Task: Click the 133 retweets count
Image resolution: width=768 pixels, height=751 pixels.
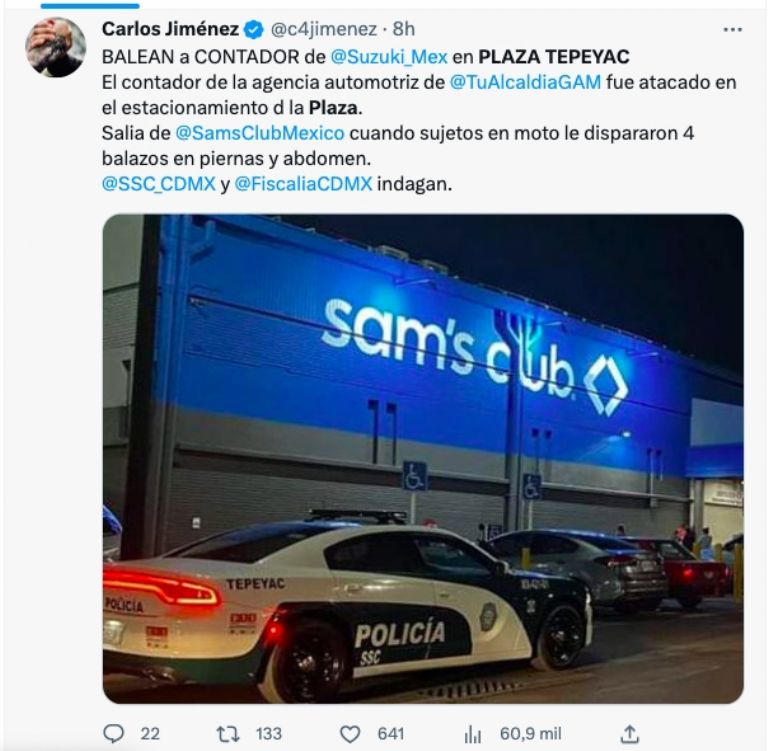Action: point(268,734)
